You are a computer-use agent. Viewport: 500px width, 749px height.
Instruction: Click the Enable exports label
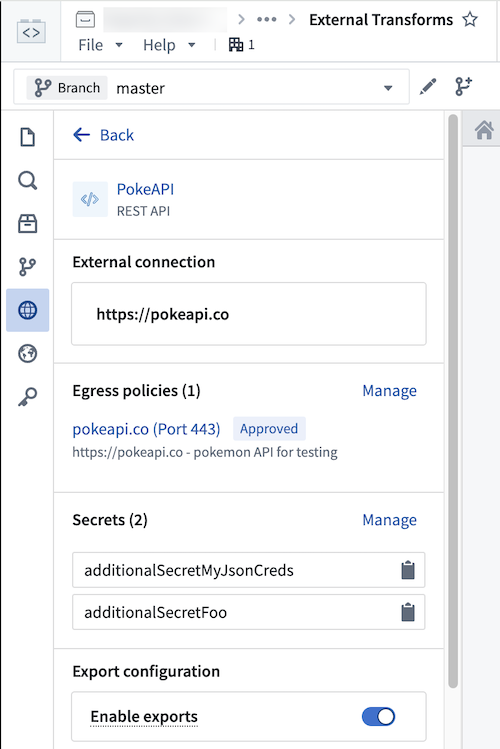(x=144, y=717)
